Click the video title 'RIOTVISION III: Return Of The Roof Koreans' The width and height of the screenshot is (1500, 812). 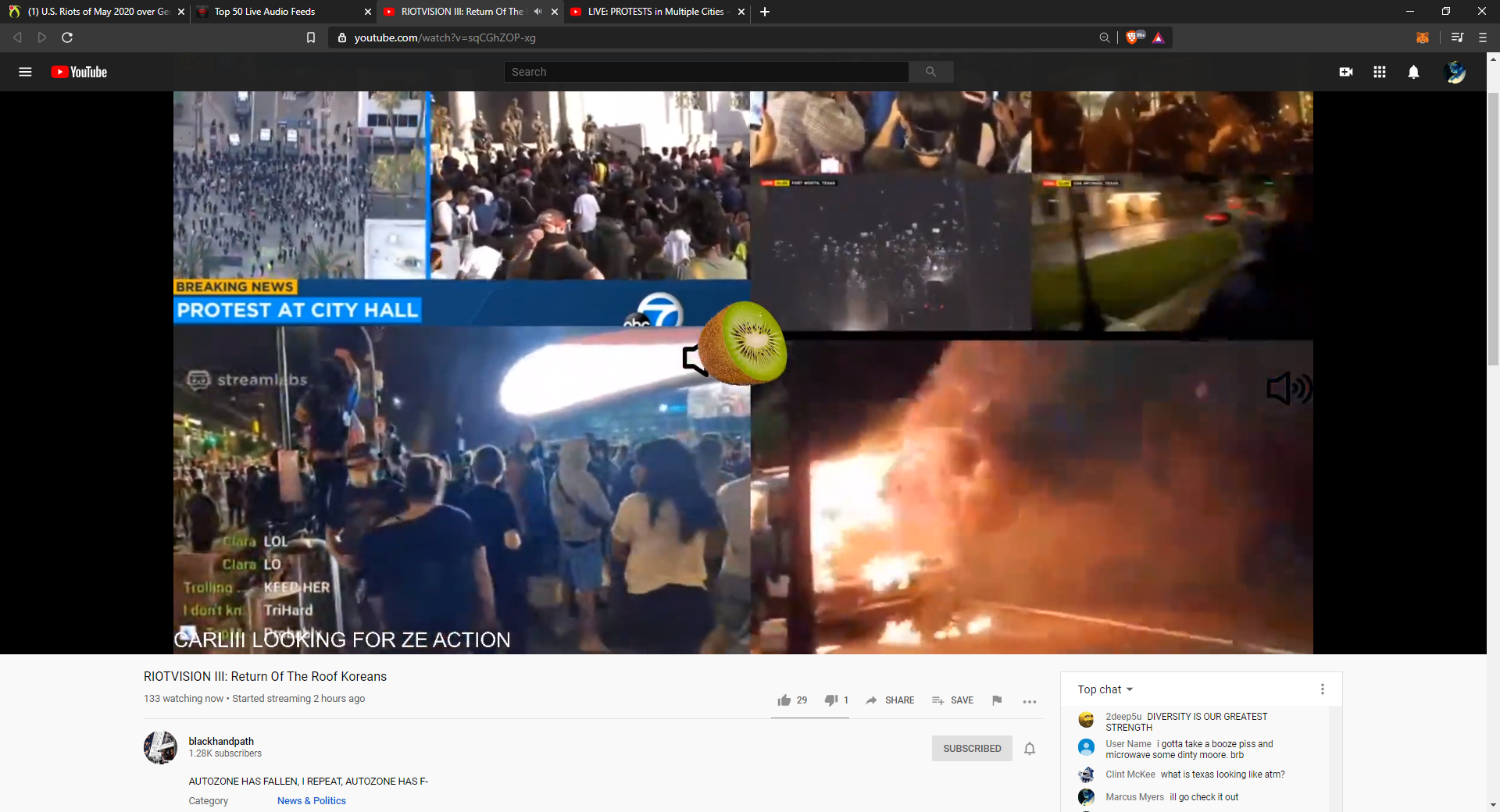265,677
